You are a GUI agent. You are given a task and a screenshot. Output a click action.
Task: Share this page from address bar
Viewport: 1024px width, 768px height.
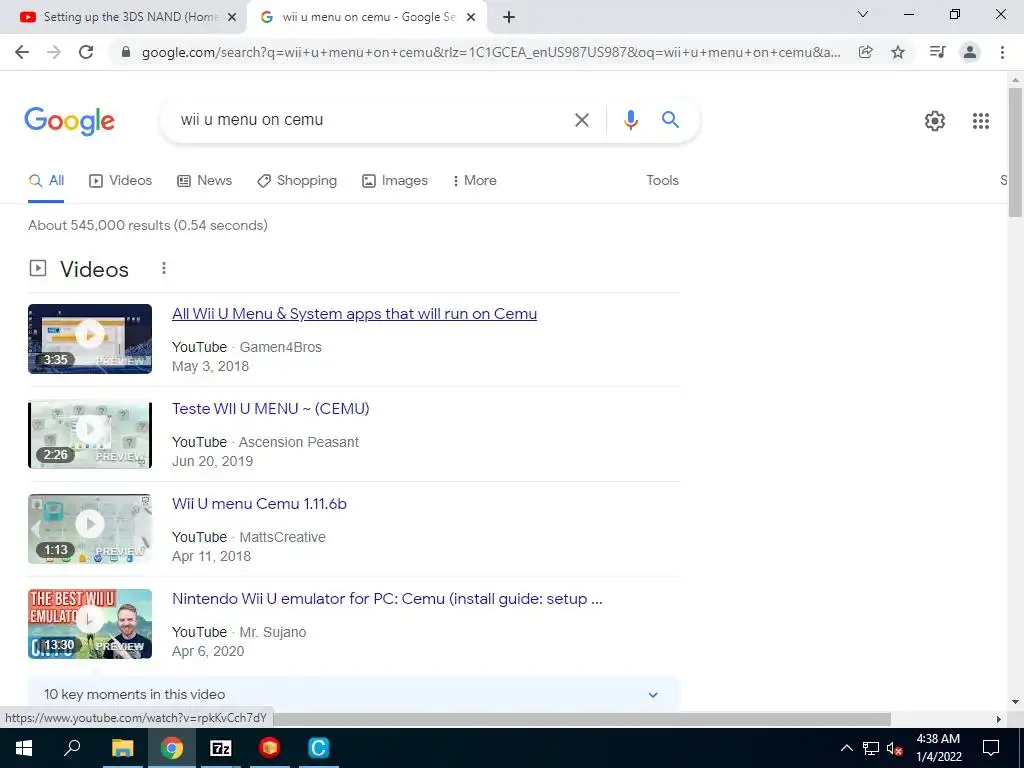coord(865,52)
